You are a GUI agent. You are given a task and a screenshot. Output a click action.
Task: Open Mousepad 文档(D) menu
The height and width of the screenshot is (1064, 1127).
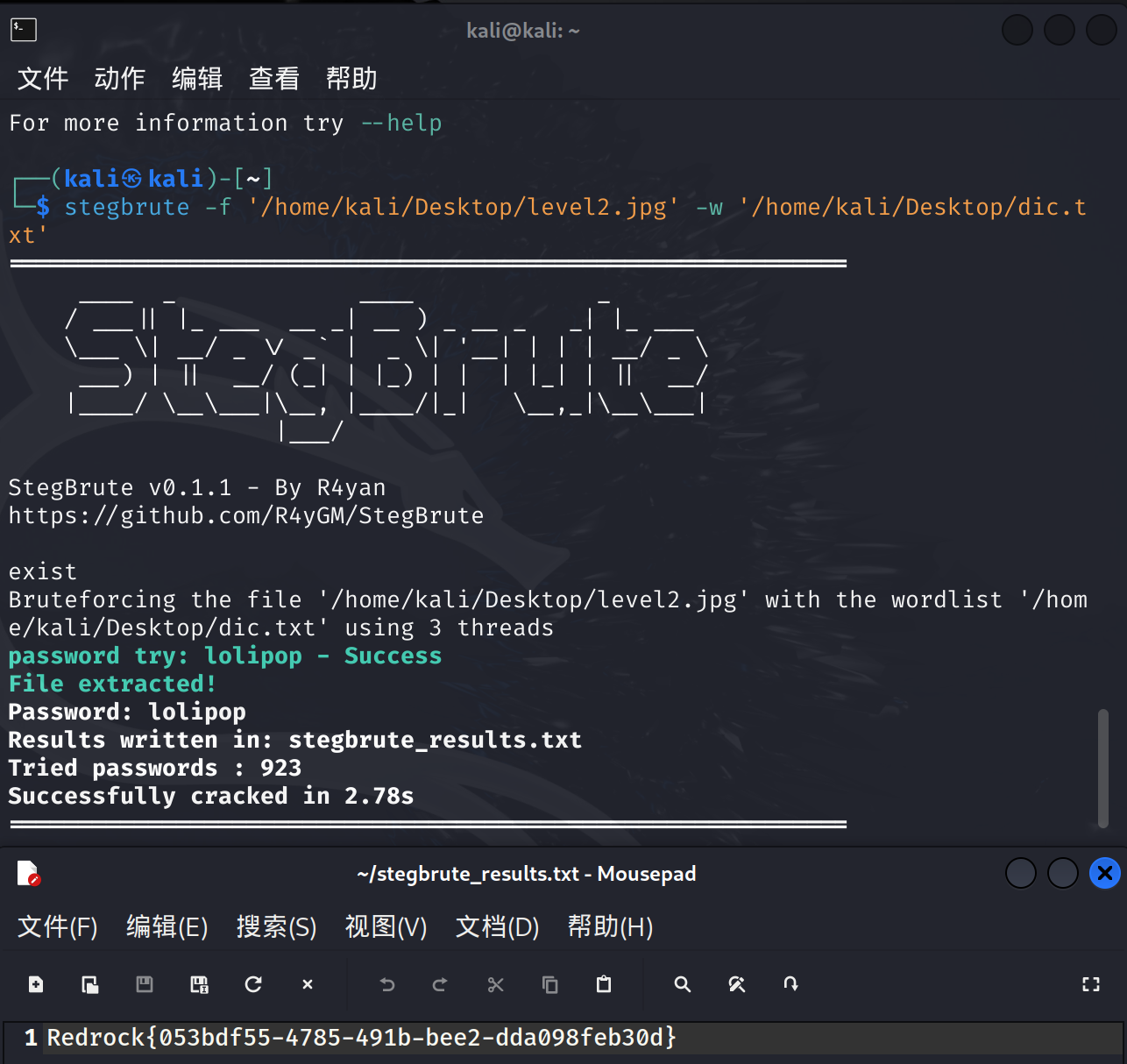(498, 926)
